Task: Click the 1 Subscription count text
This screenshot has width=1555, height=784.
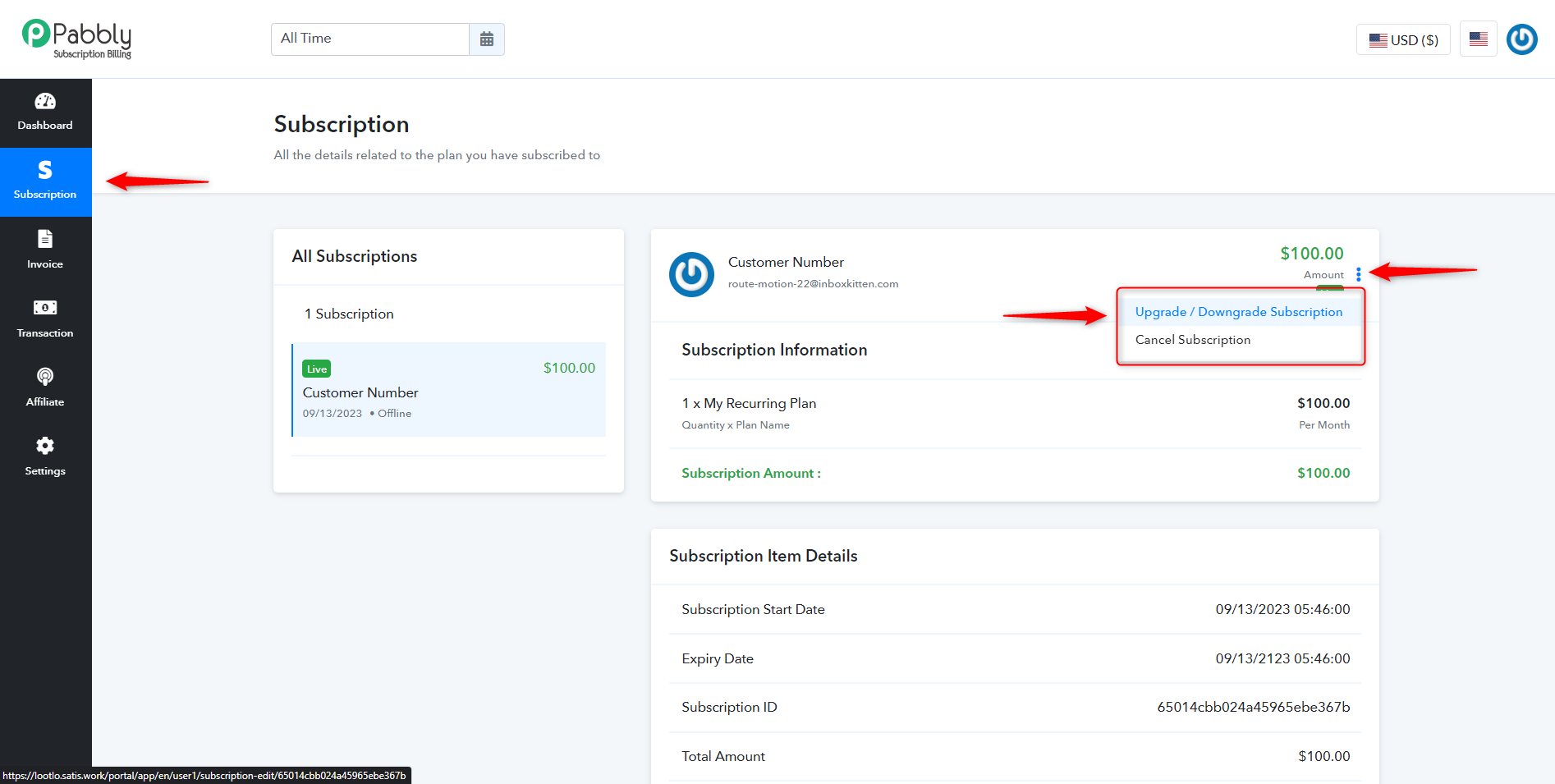Action: [349, 314]
